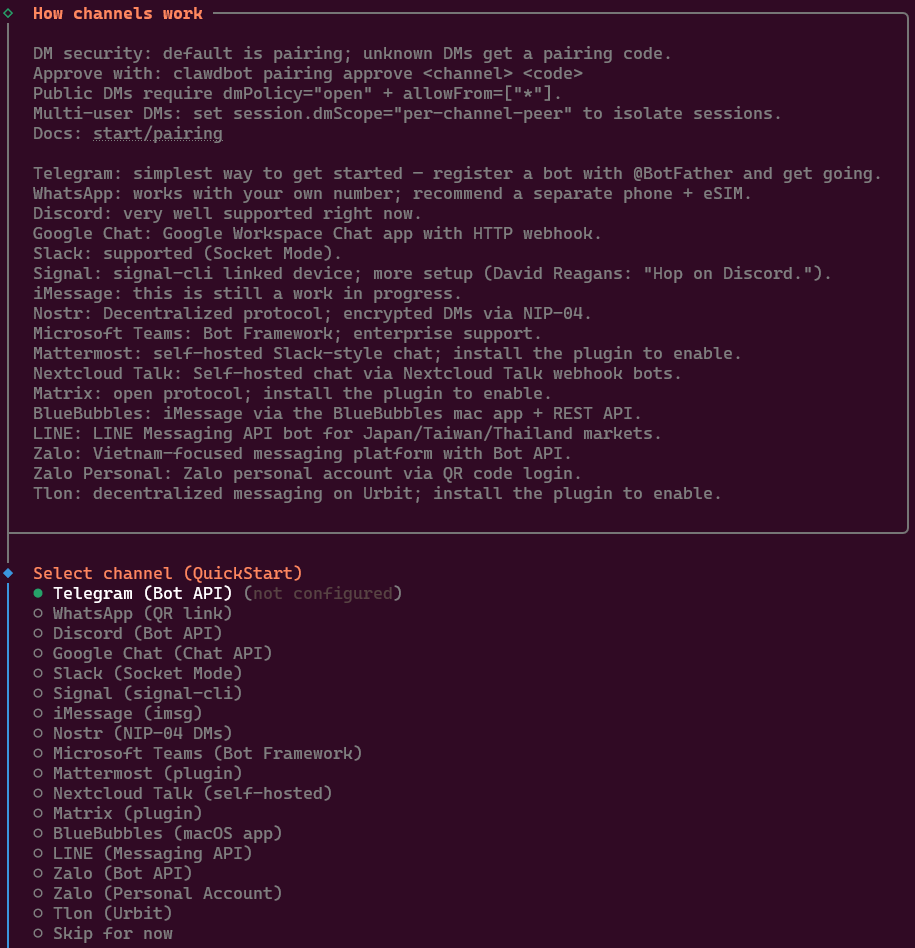Select Discord (Bot API) option
Image resolution: width=915 pixels, height=948 pixels.
pyautogui.click(x=137, y=633)
